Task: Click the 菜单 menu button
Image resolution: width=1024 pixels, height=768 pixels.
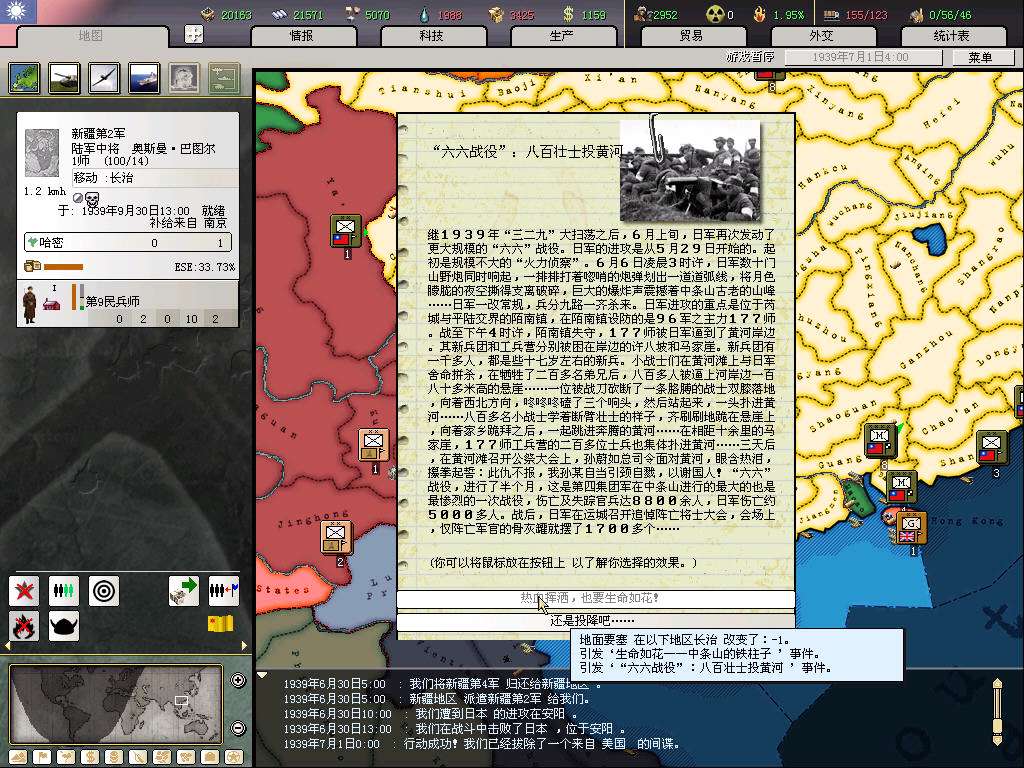Action: pos(980,58)
